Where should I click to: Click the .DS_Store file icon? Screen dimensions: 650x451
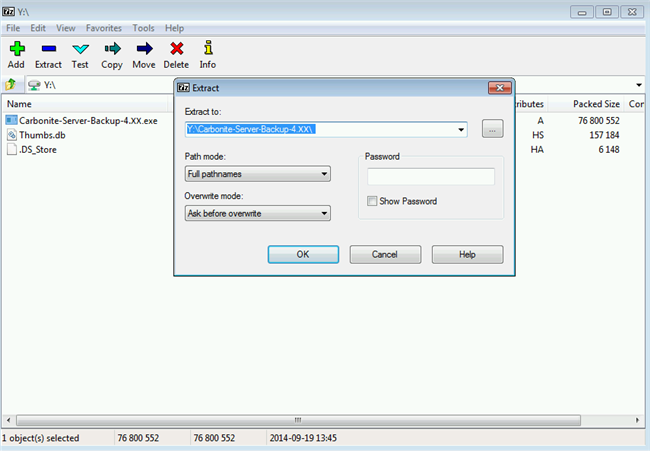click(12, 149)
